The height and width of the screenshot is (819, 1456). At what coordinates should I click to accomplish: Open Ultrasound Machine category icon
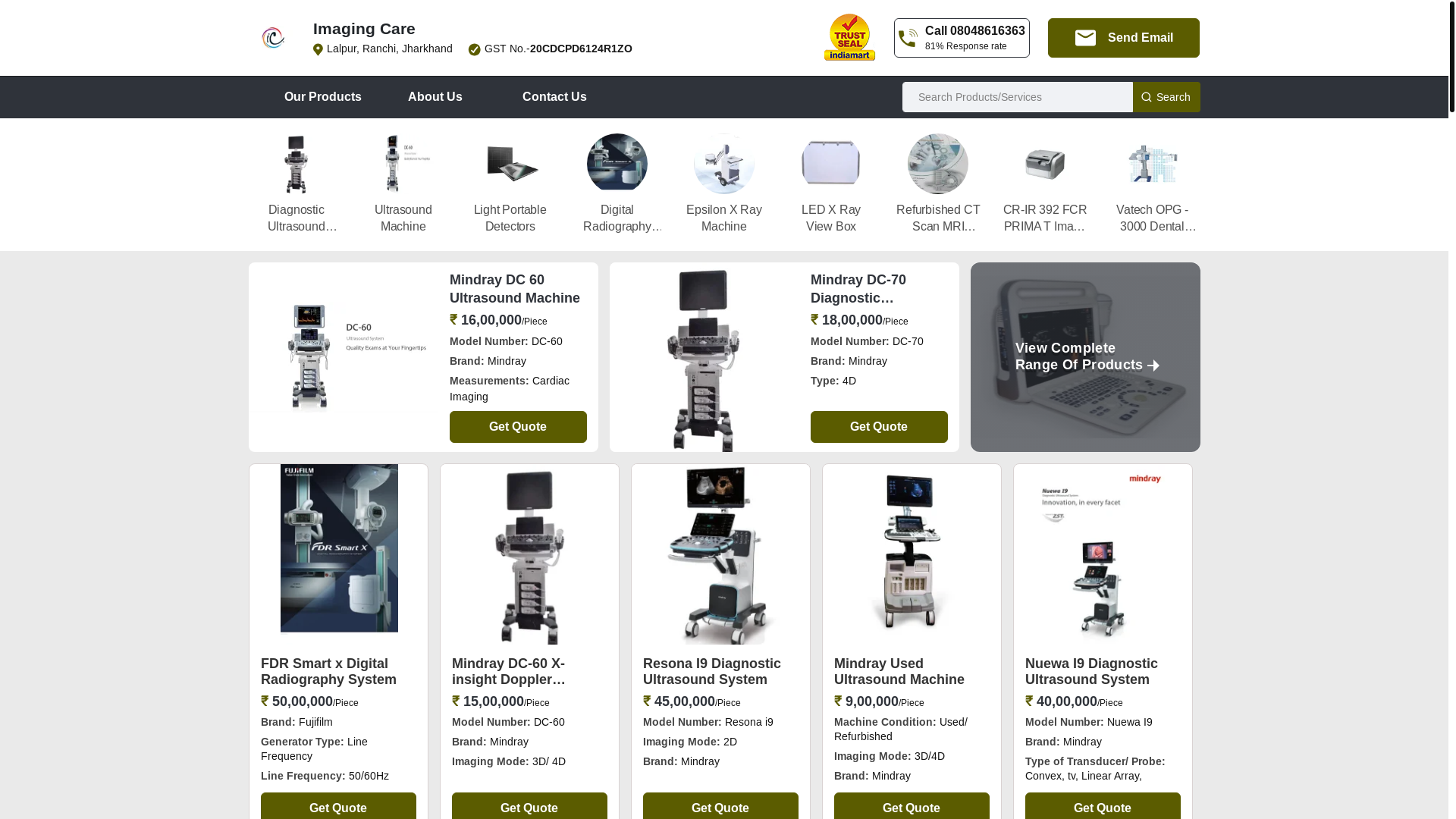403,164
